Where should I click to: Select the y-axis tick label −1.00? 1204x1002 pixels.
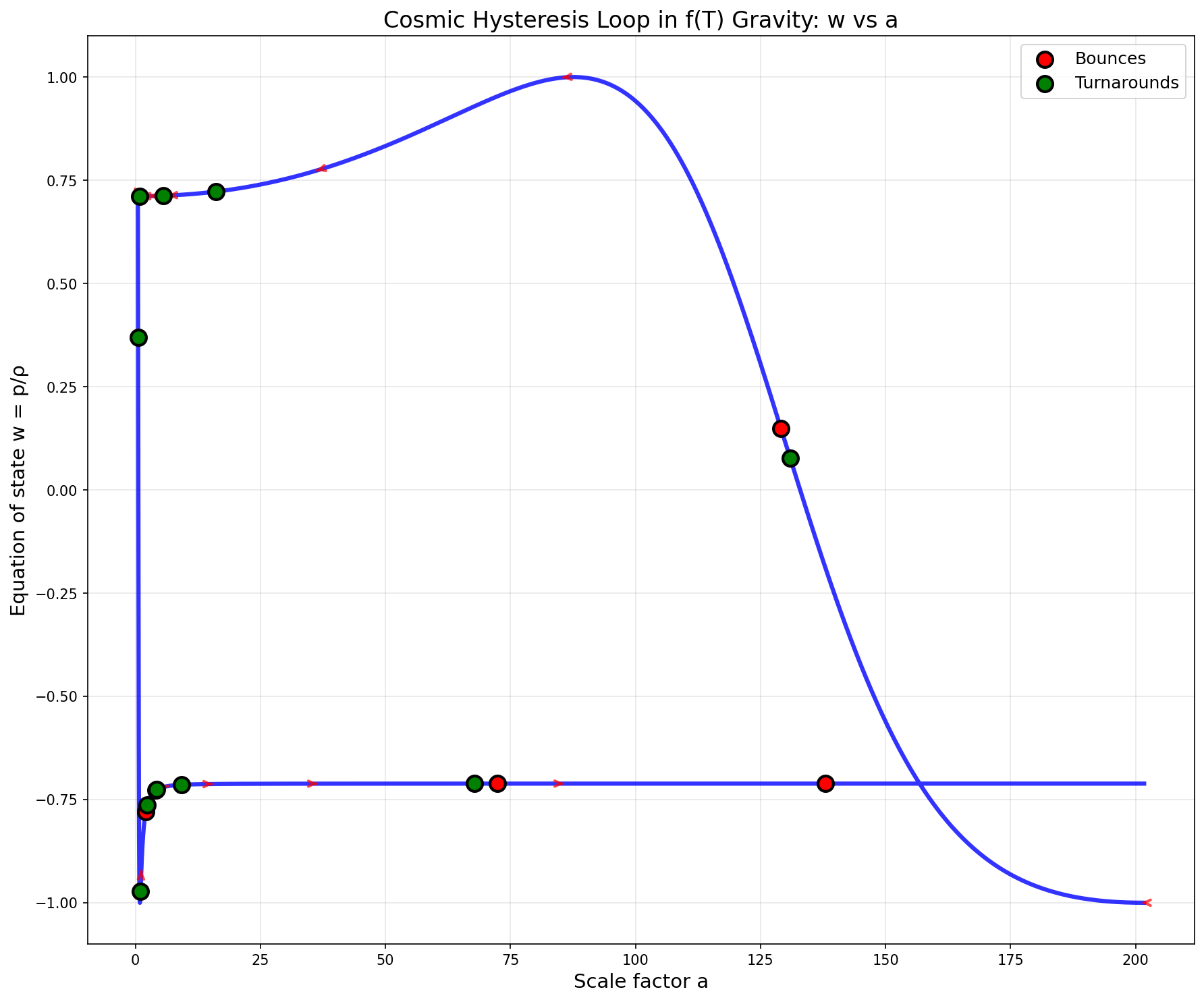tap(57, 903)
